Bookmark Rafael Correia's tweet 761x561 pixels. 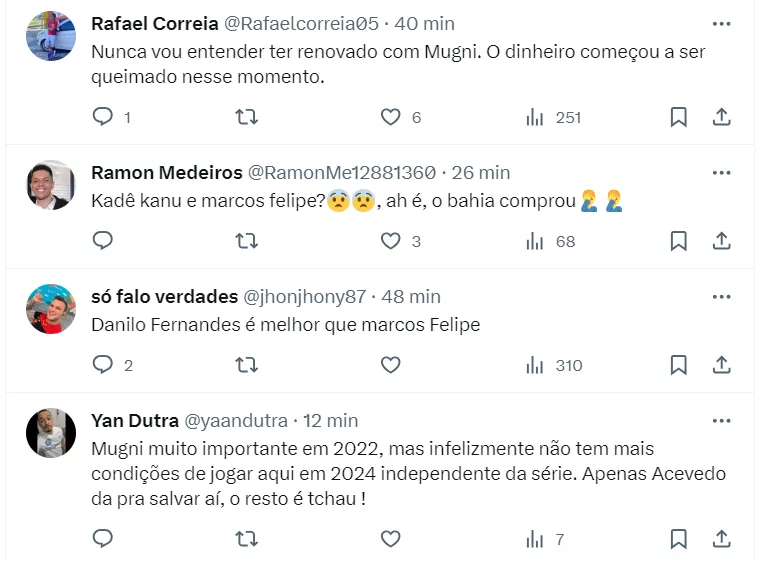[x=678, y=117]
